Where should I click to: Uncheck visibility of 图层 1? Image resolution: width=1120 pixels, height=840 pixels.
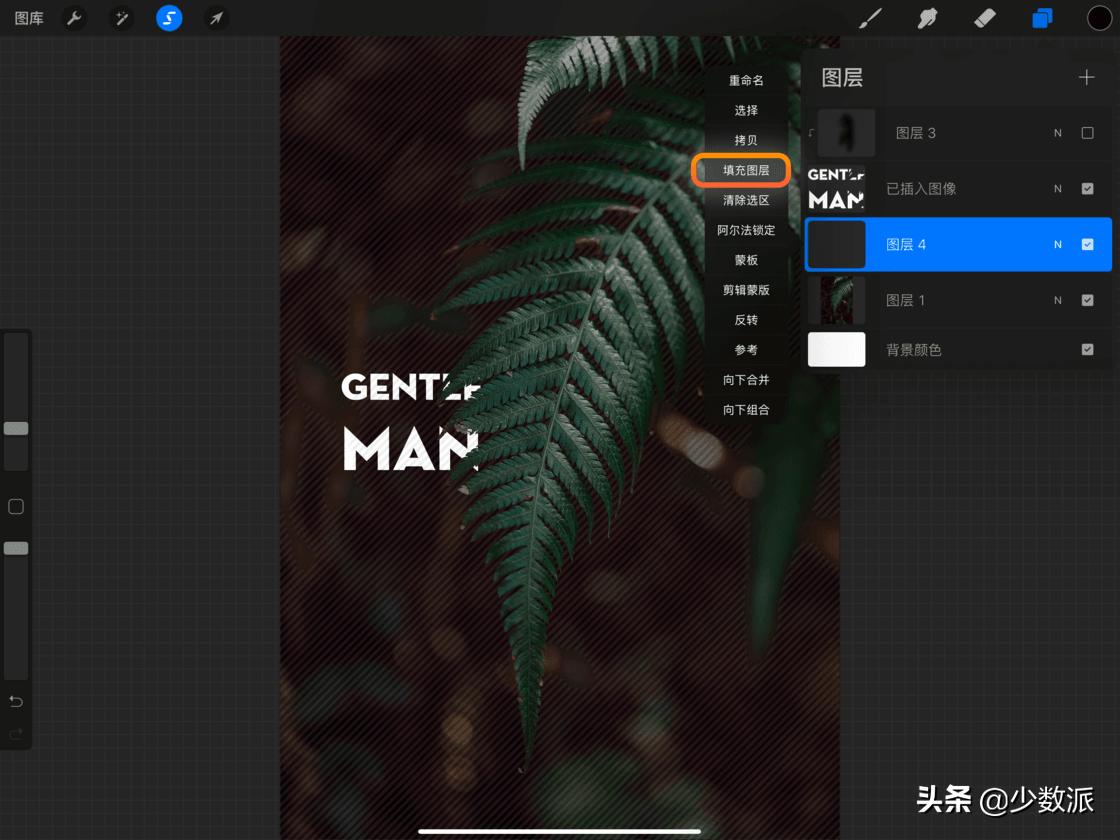[x=1087, y=300]
